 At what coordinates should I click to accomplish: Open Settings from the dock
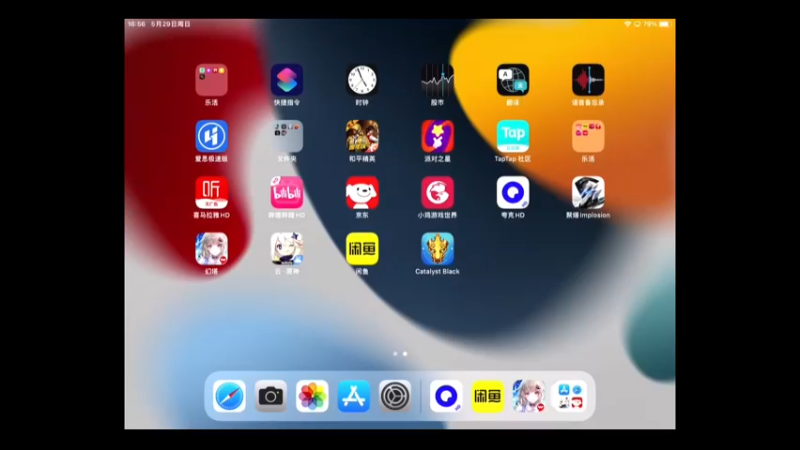(395, 396)
